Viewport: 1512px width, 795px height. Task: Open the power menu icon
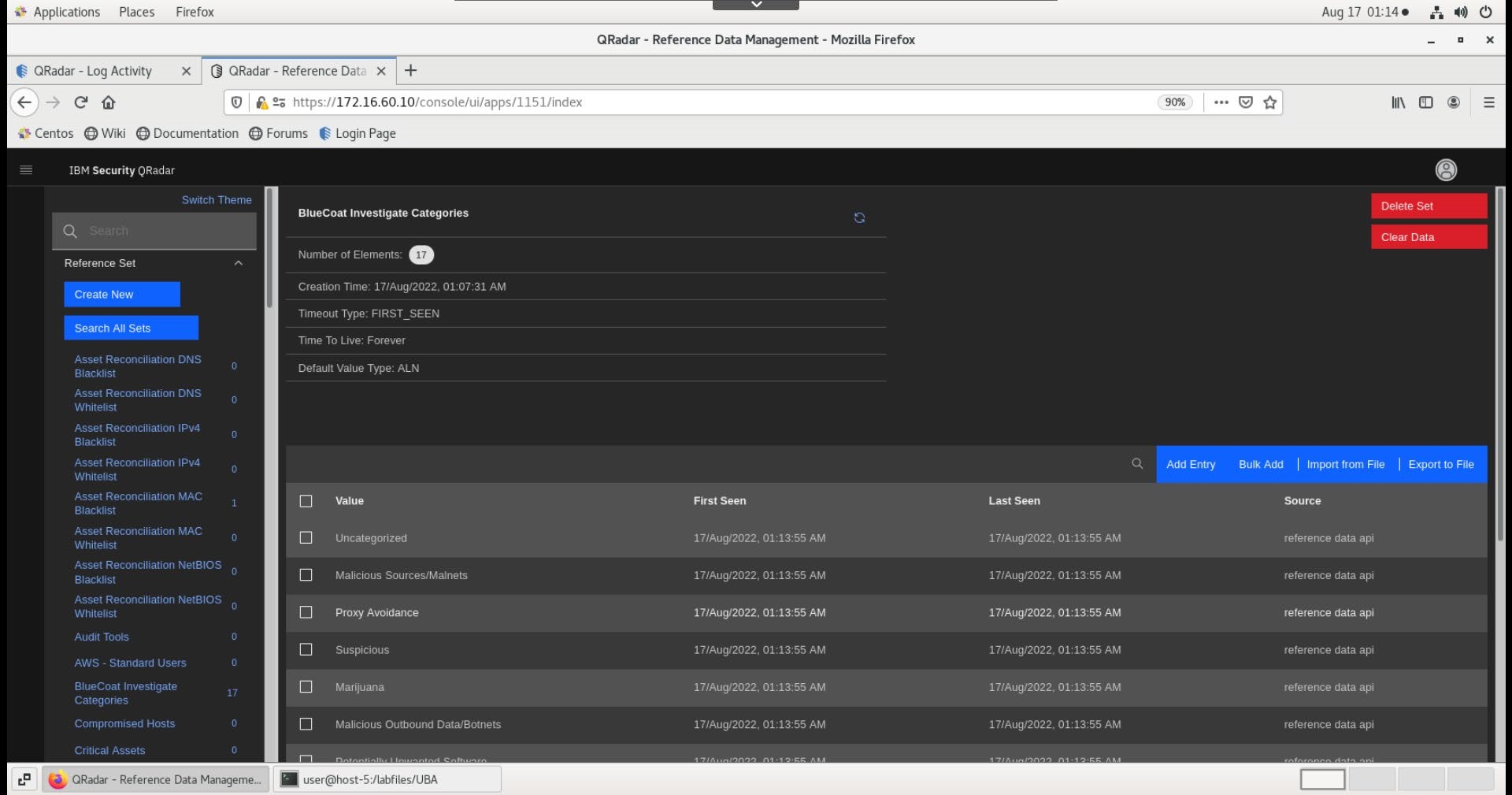point(1485,12)
